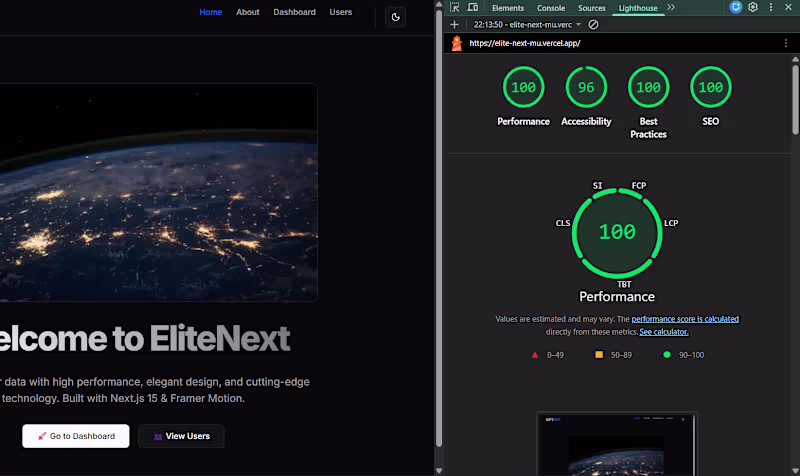Switch to the Elements tab
Screen dimensions: 800x476
[508, 8]
